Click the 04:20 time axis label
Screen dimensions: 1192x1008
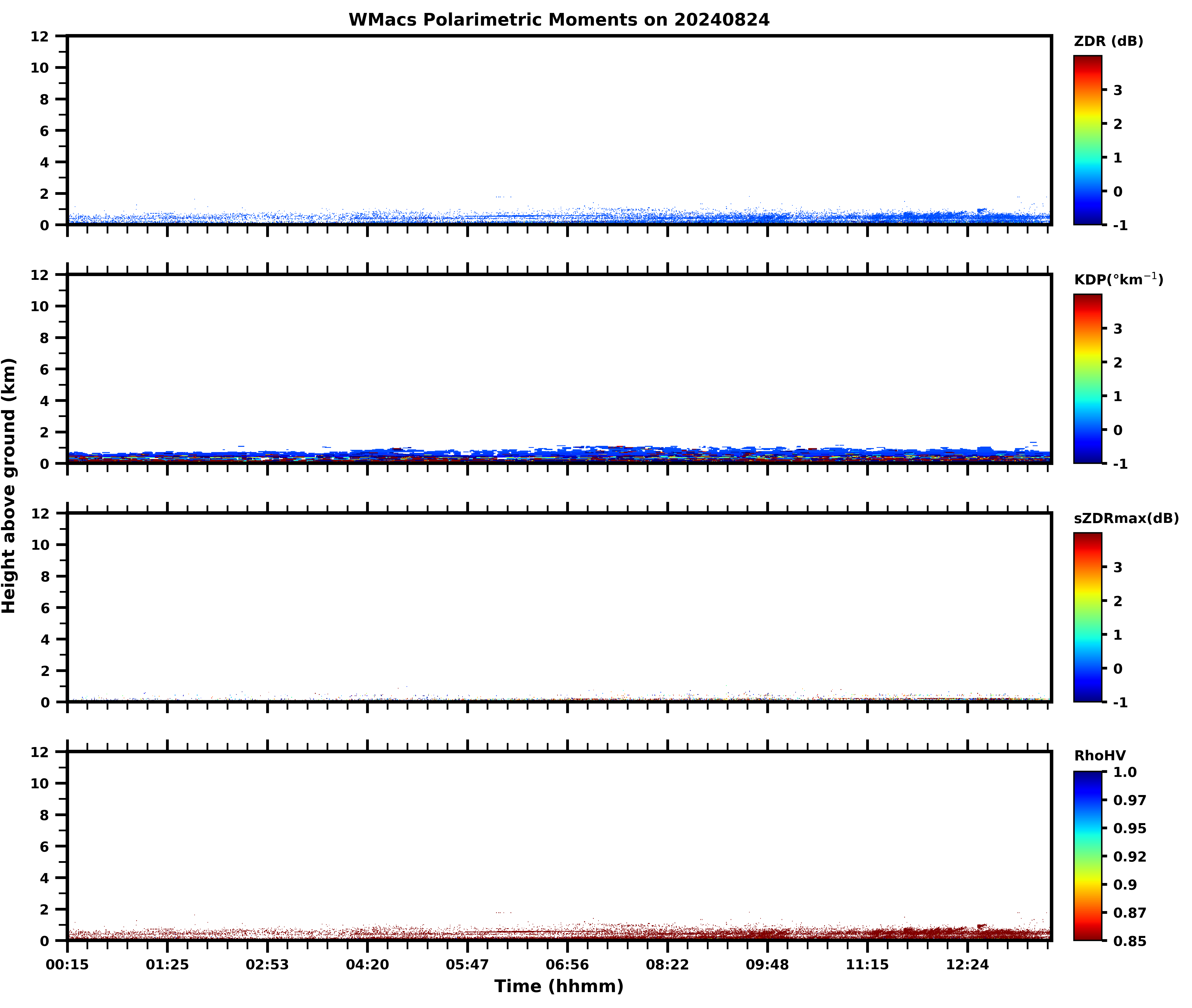(367, 965)
